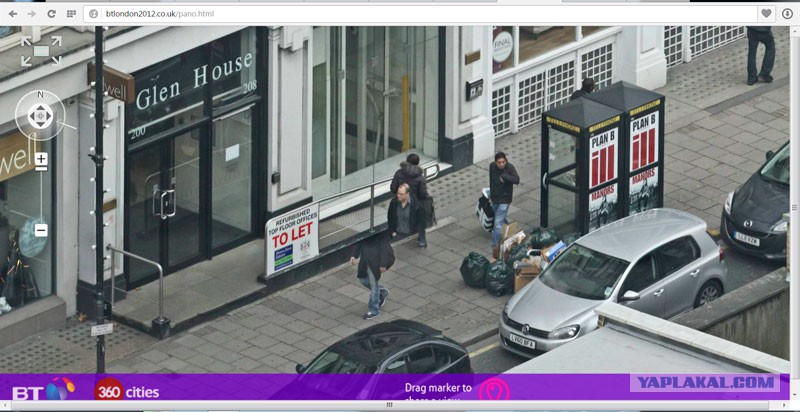Screen dimensions: 800x412
Task: Click the compass navigation control center
Action: pyautogui.click(x=40, y=116)
